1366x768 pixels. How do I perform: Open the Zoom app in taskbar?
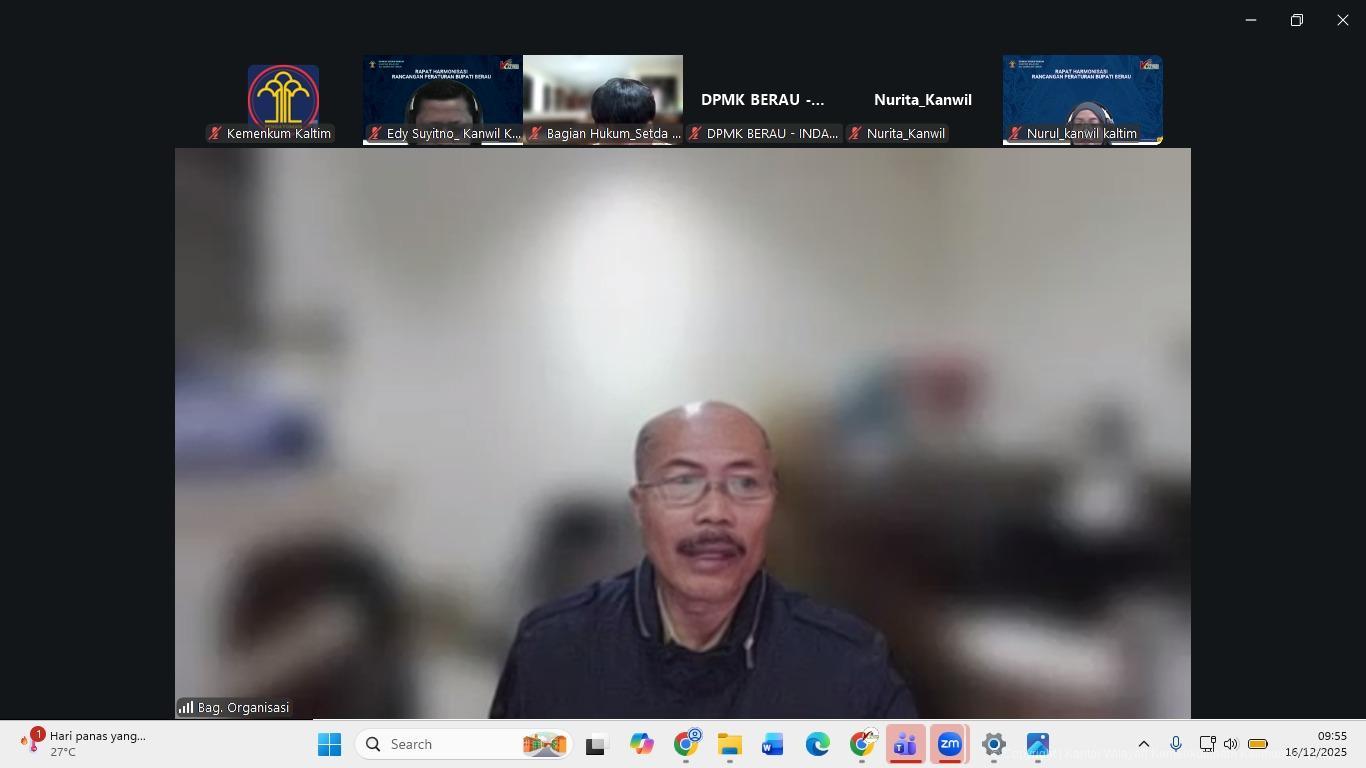(949, 745)
